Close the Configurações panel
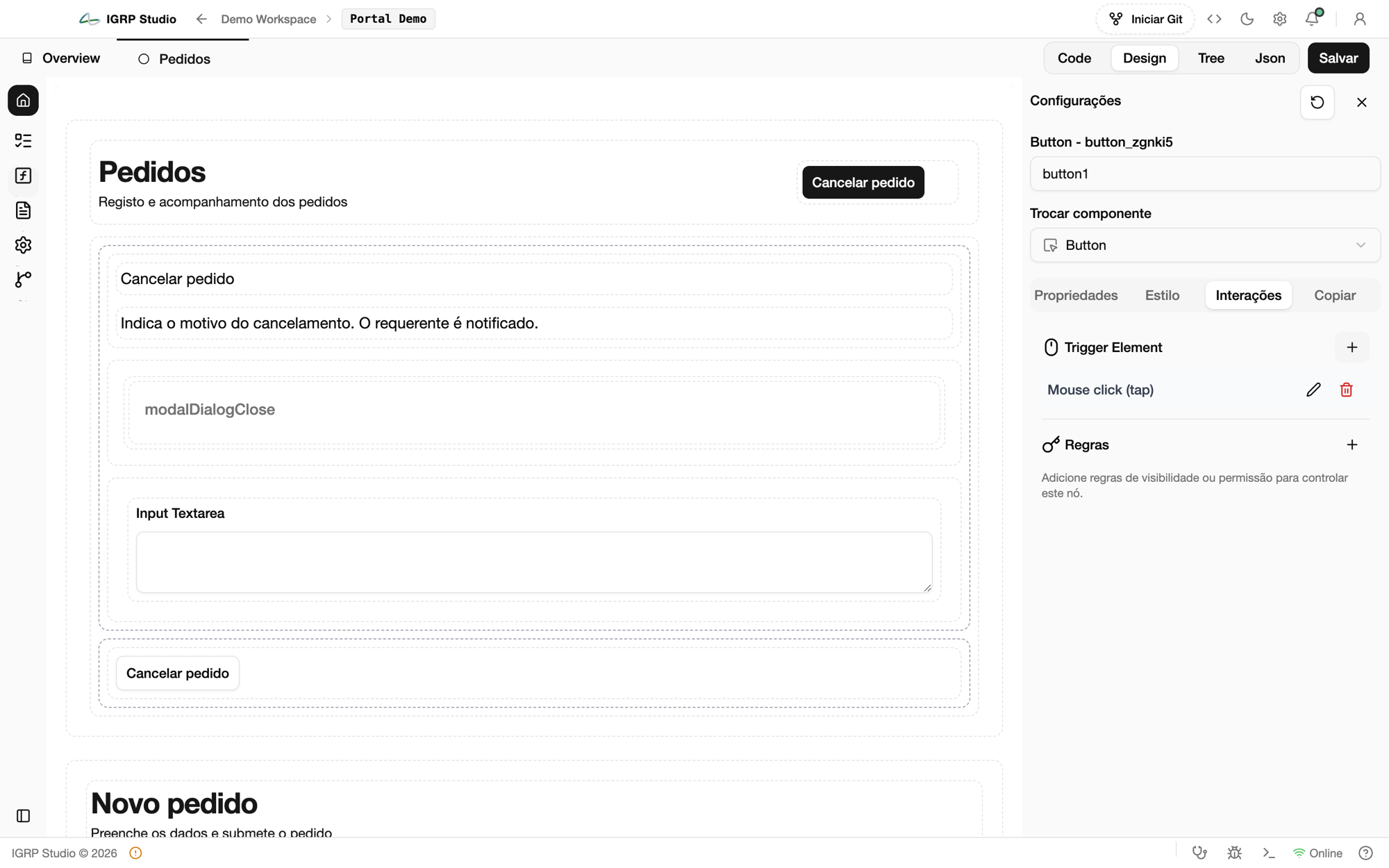The width and height of the screenshot is (1389, 868). coord(1361,102)
